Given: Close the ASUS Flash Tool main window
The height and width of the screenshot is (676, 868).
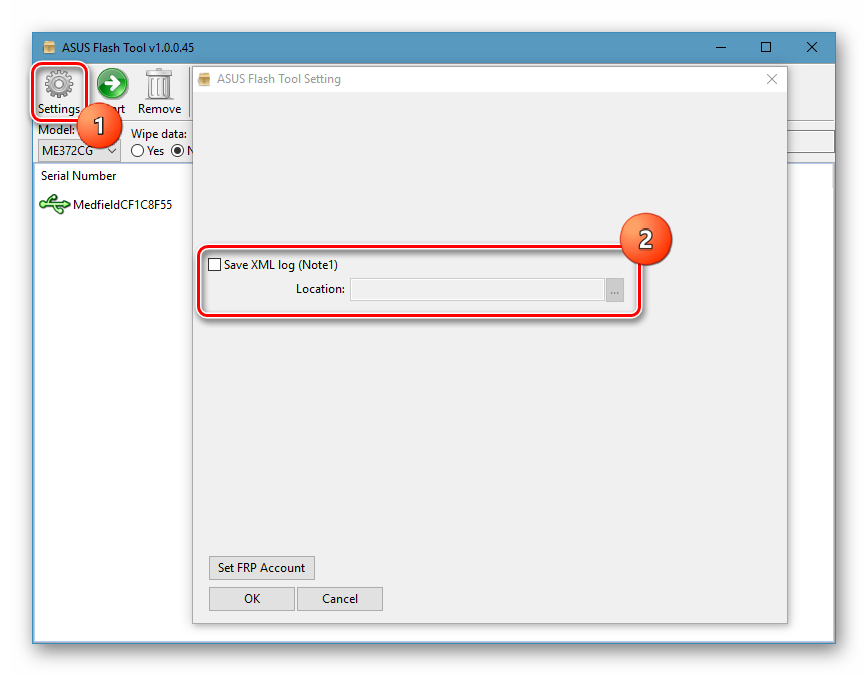Looking at the screenshot, I should 812,48.
